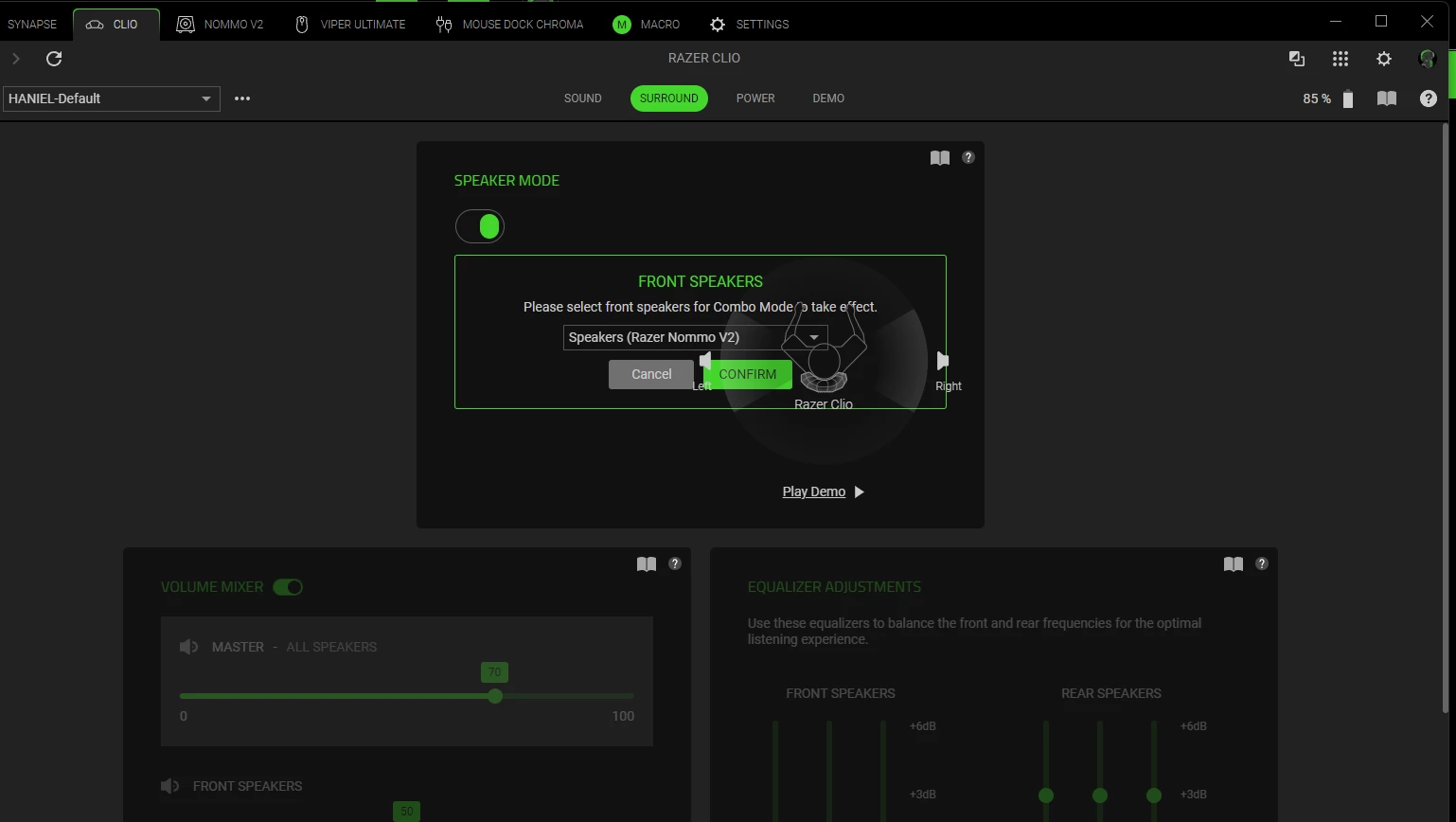
Task: Open the top-bar Settings tab
Action: (x=749, y=24)
